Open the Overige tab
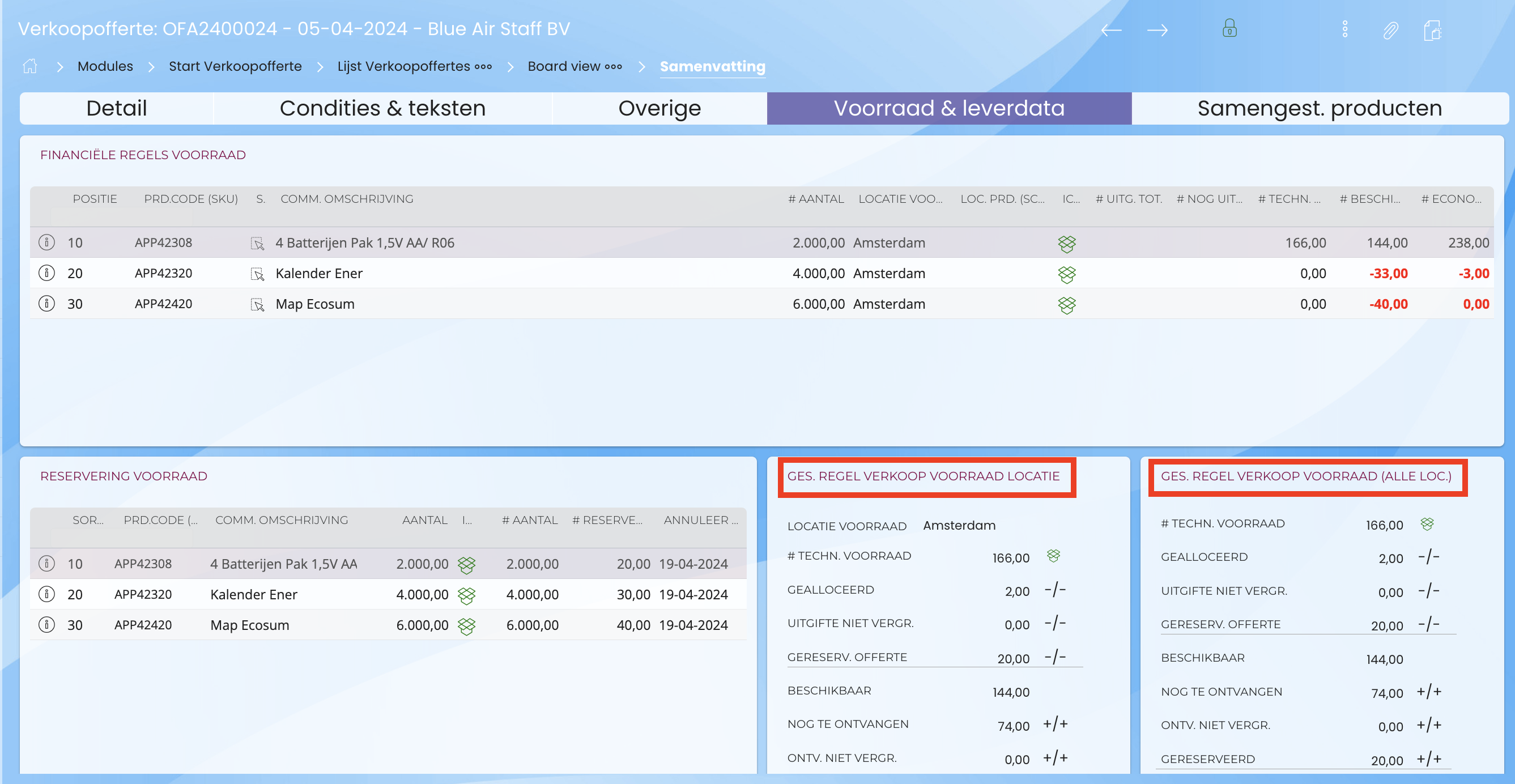Screen dimensions: 1515x784 (x=659, y=108)
